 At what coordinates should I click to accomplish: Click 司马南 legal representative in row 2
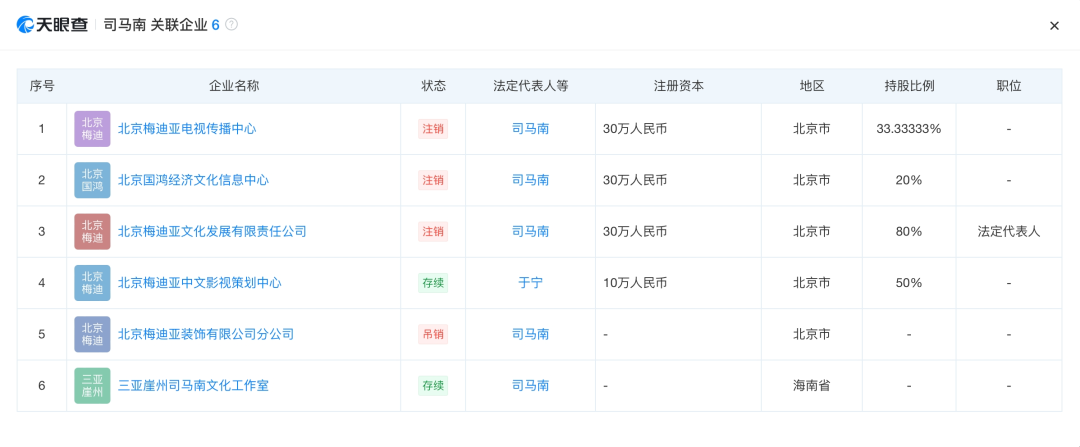(x=530, y=180)
